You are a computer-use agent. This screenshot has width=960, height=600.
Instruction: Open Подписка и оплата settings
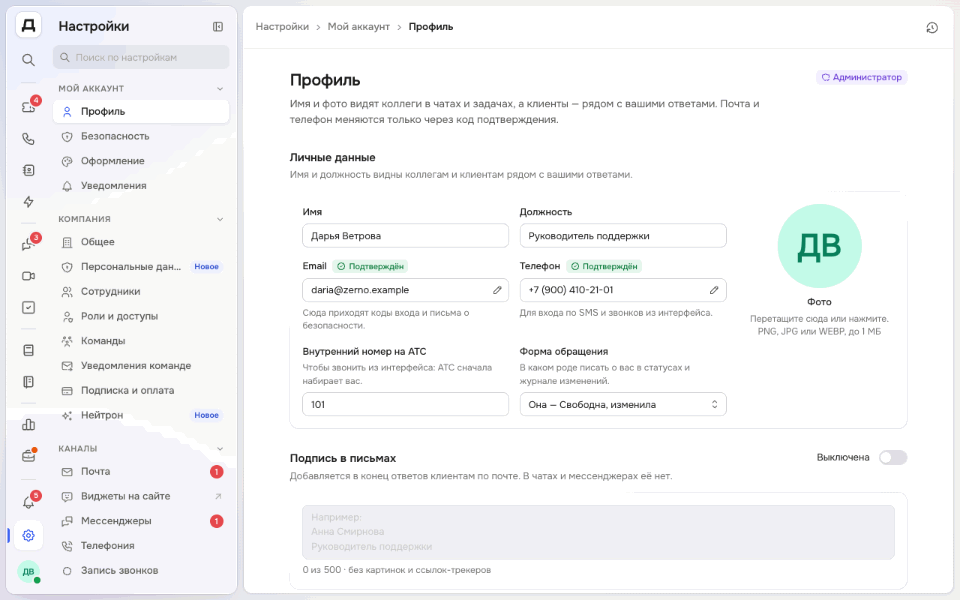pyautogui.click(x=141, y=390)
